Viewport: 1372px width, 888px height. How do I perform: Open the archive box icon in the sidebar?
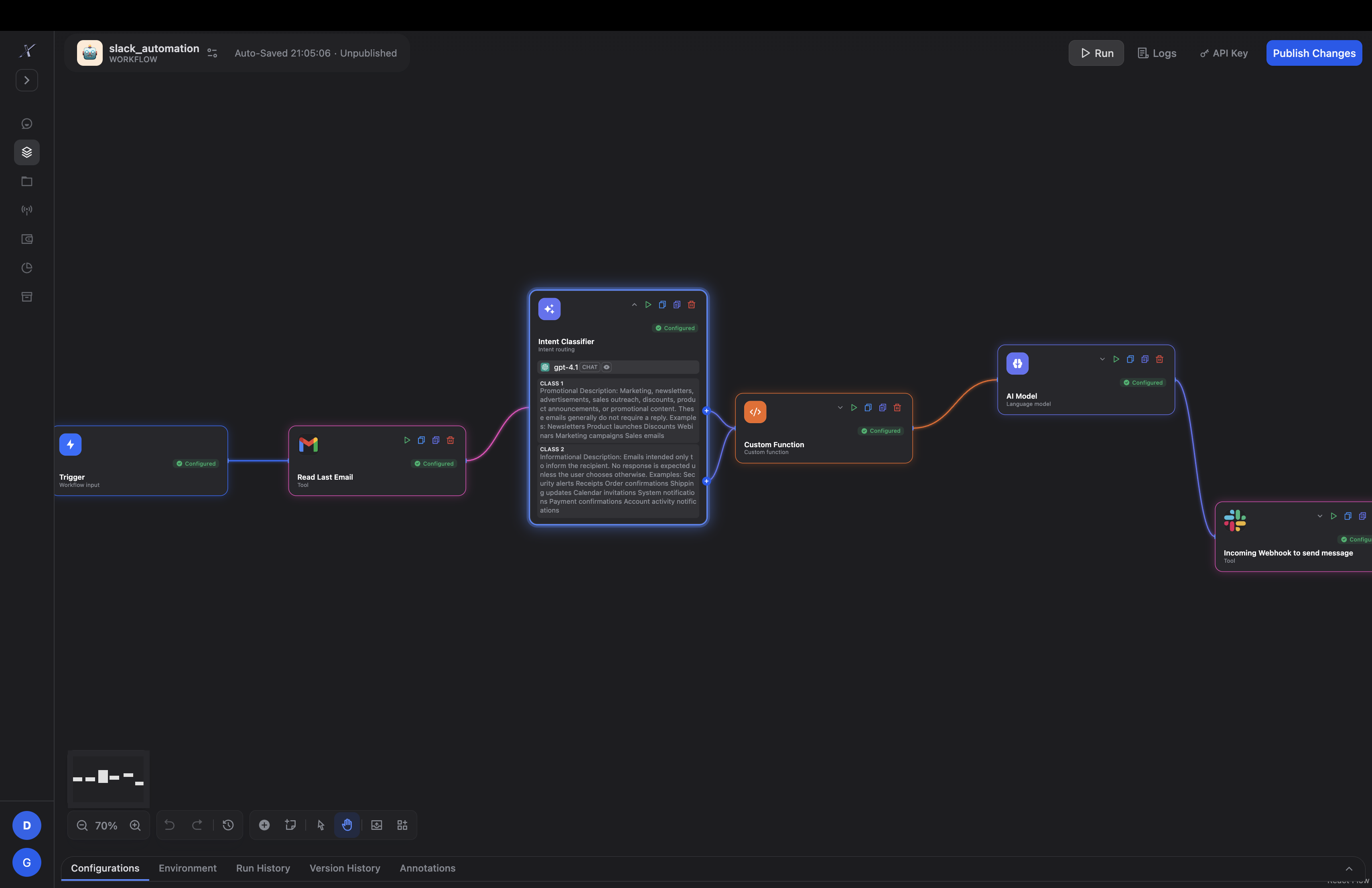26,296
